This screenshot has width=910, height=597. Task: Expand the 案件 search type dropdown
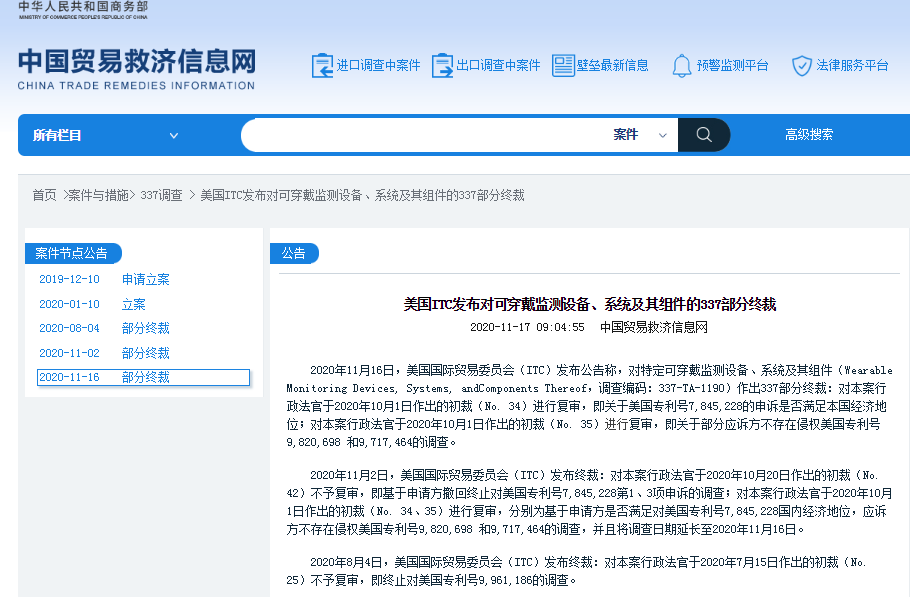point(640,135)
